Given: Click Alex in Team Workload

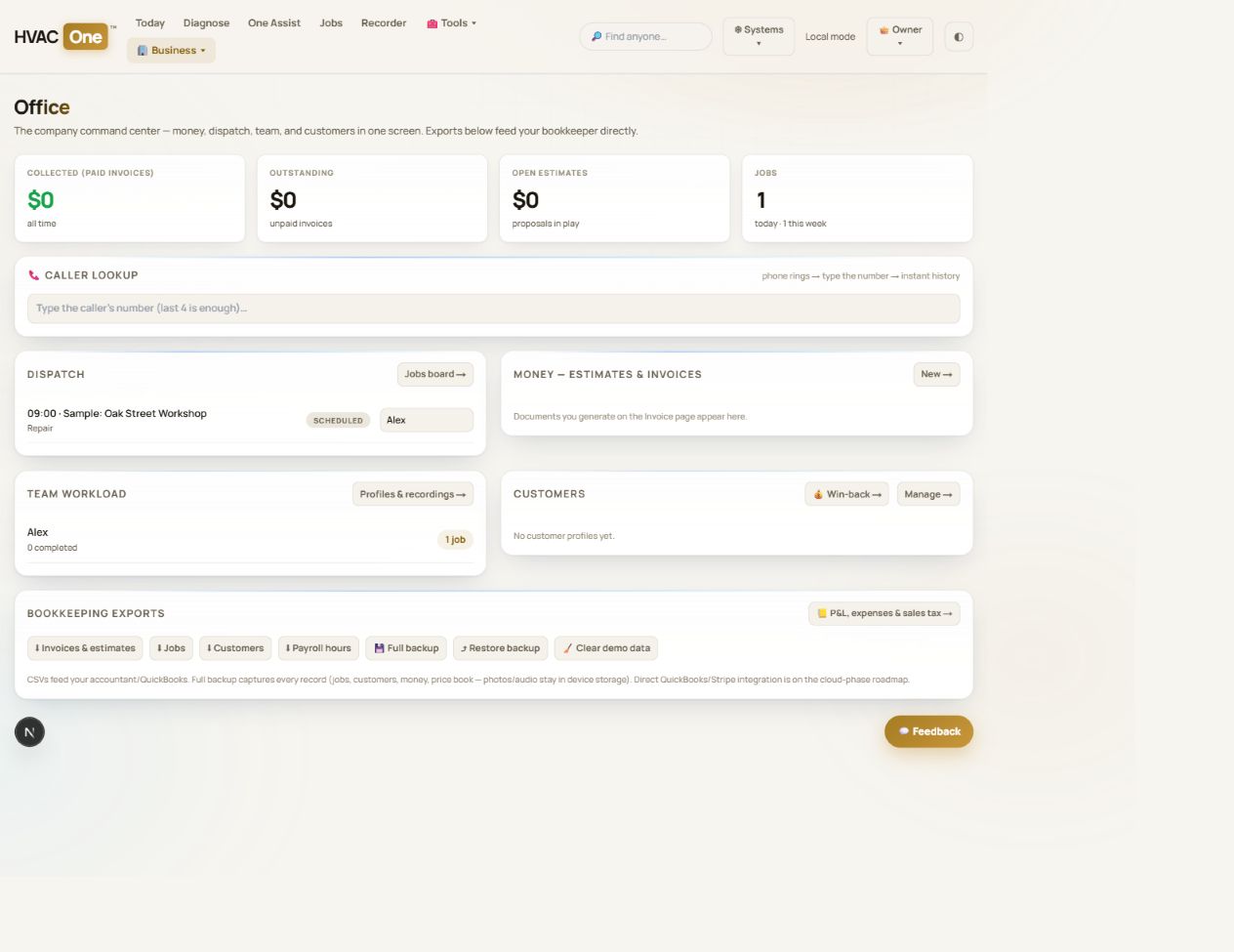Looking at the screenshot, I should pyautogui.click(x=38, y=532).
